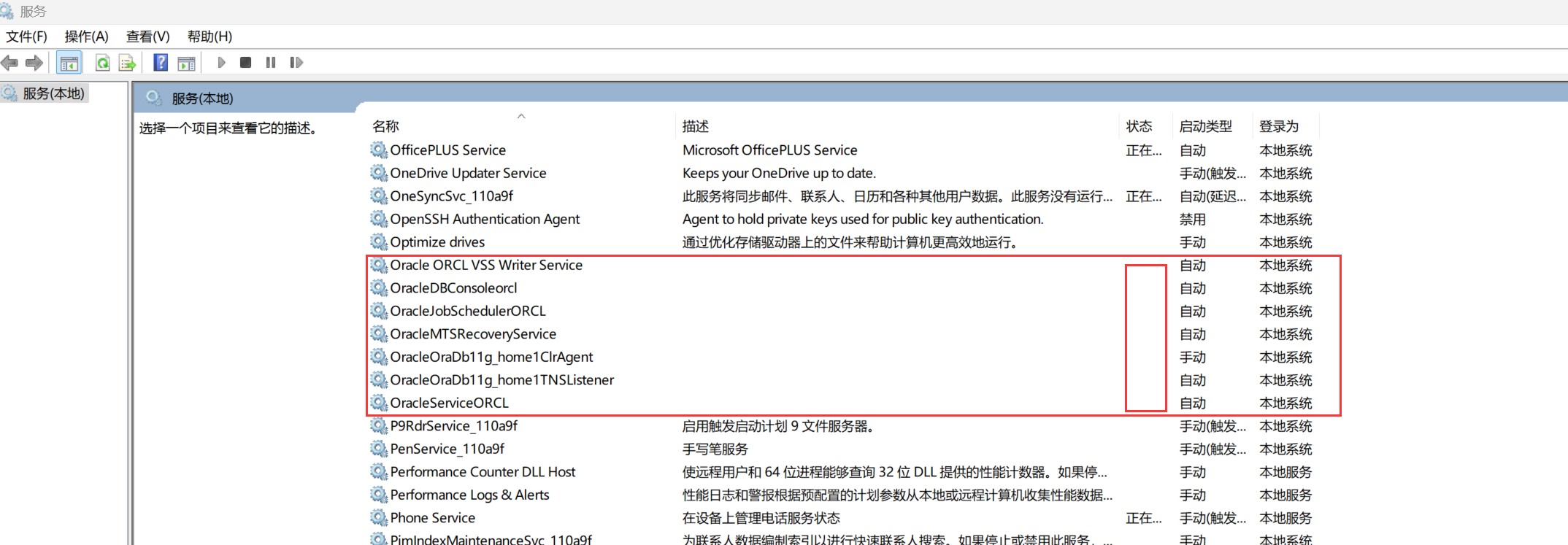This screenshot has height=545, width=1568.
Task: Toggle the show/hide console tree icon
Action: (x=69, y=63)
